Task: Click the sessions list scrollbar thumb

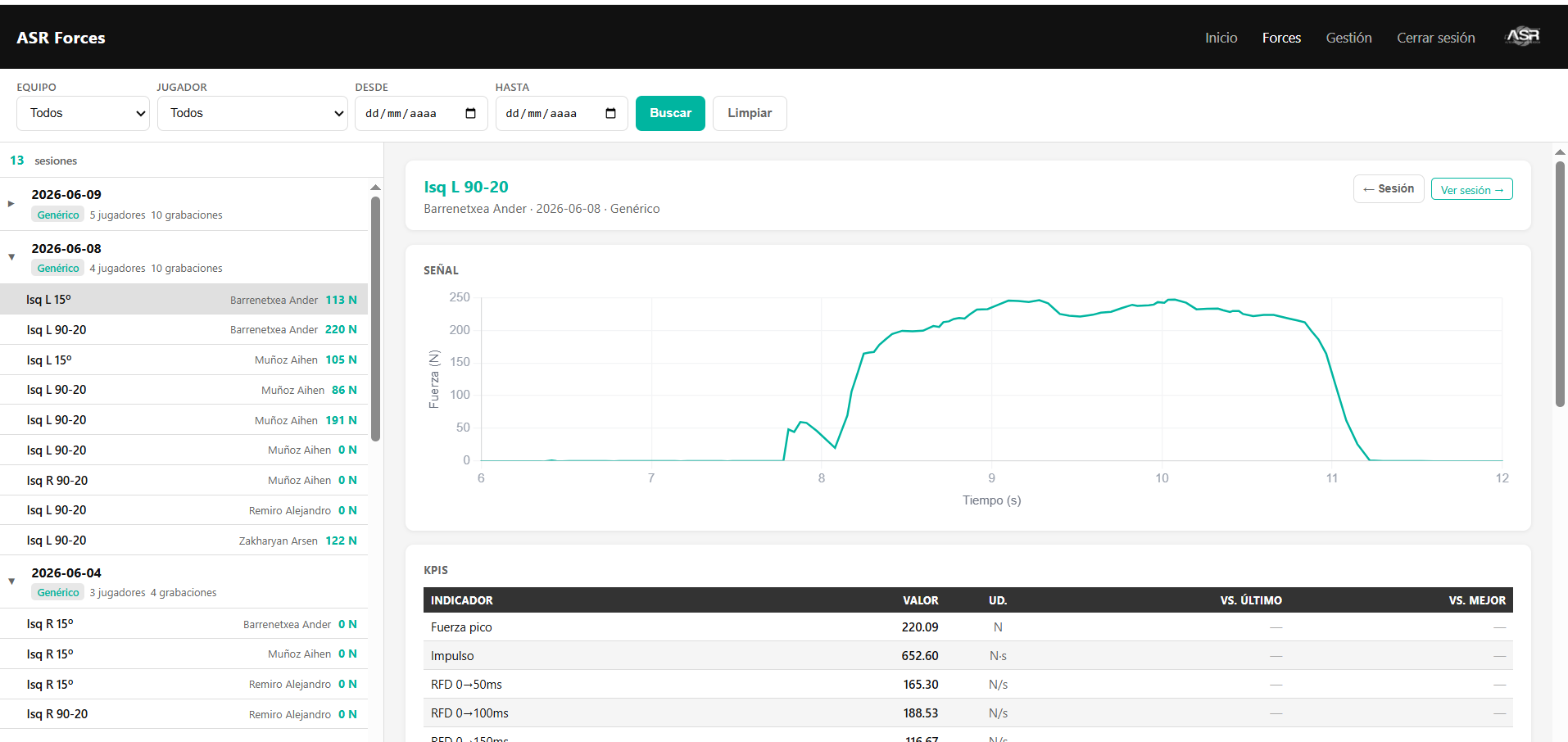Action: [375, 319]
